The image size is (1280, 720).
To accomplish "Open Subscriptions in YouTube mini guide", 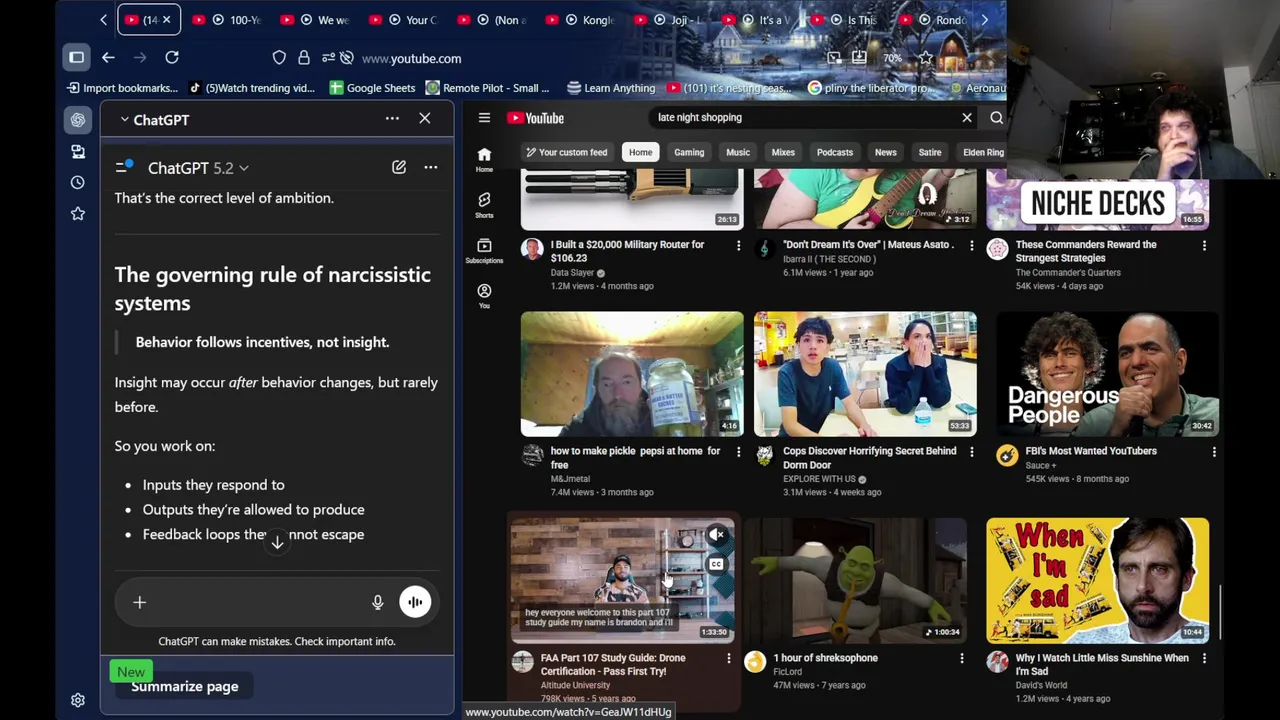I will 484,250.
